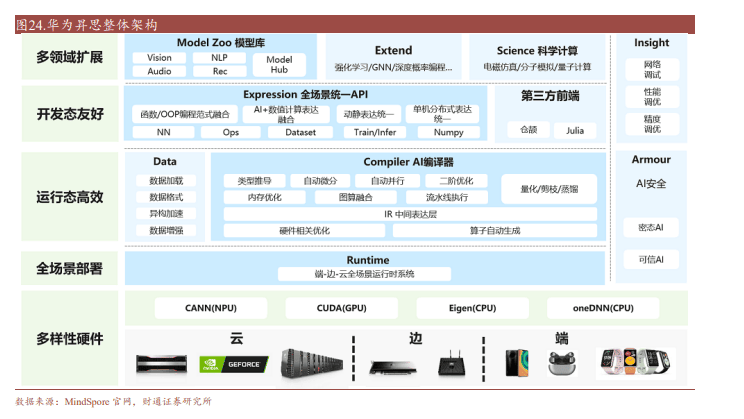
Task: Click the 算子自动生成 box
Action: coord(495,231)
